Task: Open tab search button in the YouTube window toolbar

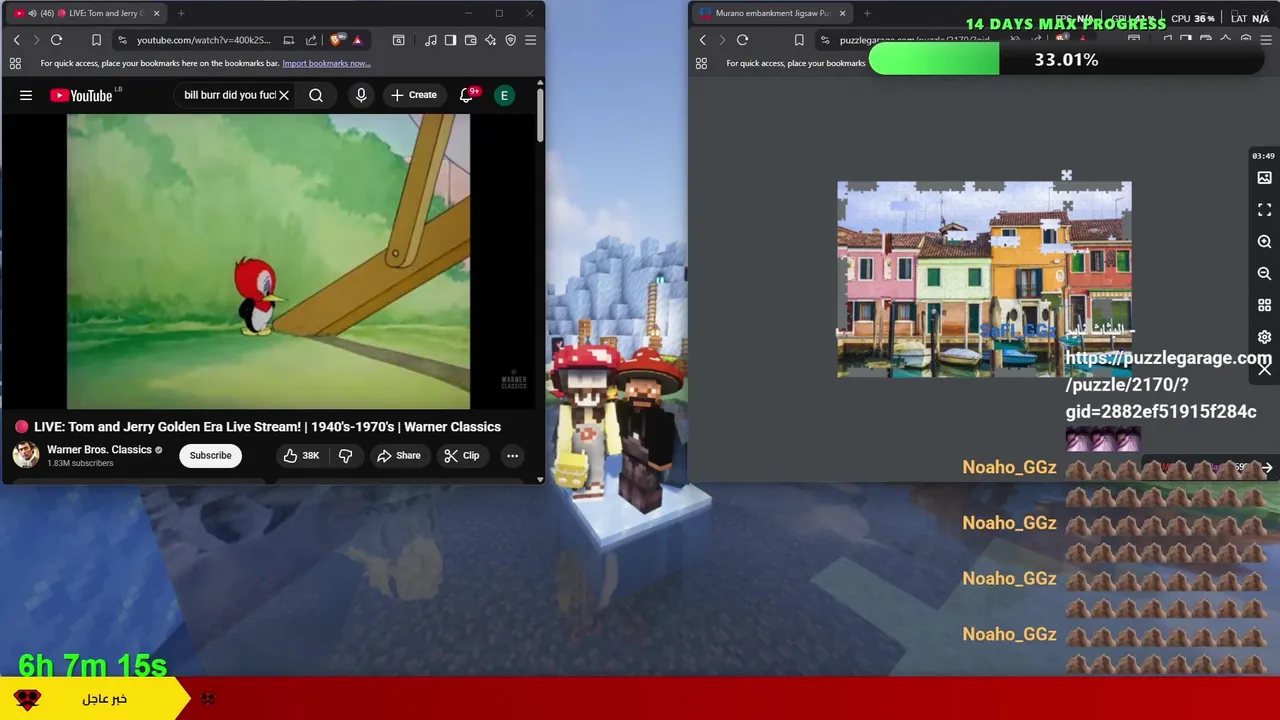Action: click(398, 40)
